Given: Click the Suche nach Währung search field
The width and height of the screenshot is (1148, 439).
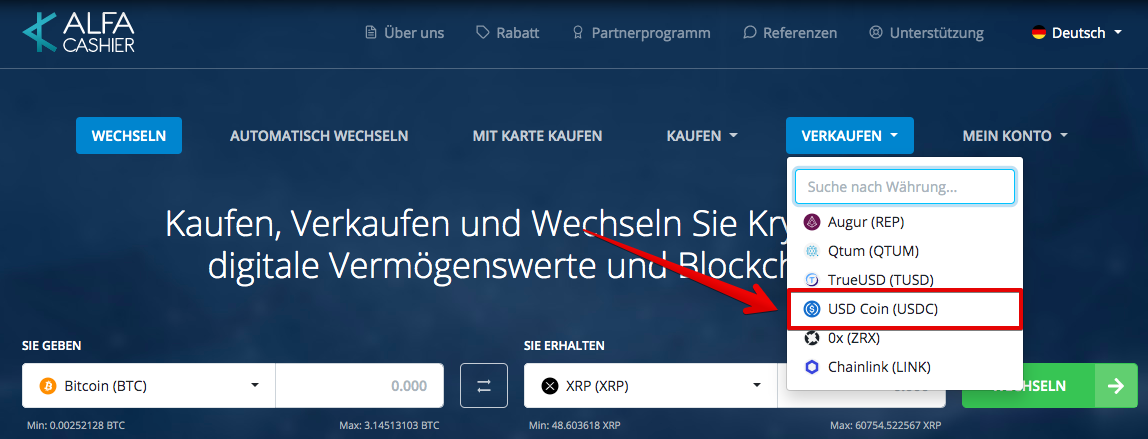Looking at the screenshot, I should coord(905,187).
